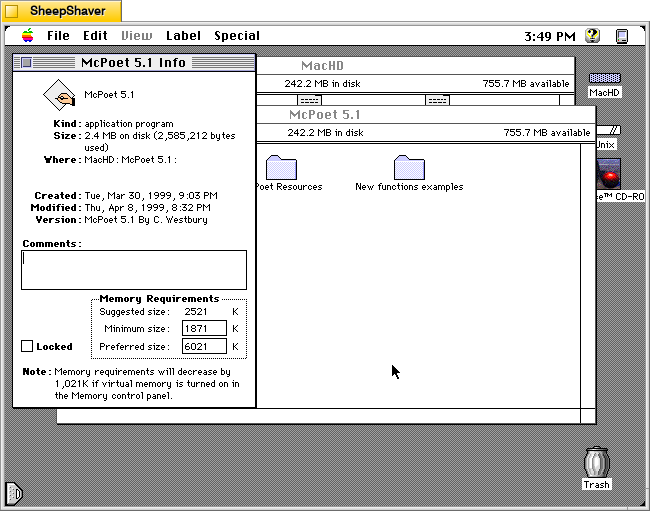Click the Minimum size field
650x511 pixels.
pyautogui.click(x=204, y=328)
